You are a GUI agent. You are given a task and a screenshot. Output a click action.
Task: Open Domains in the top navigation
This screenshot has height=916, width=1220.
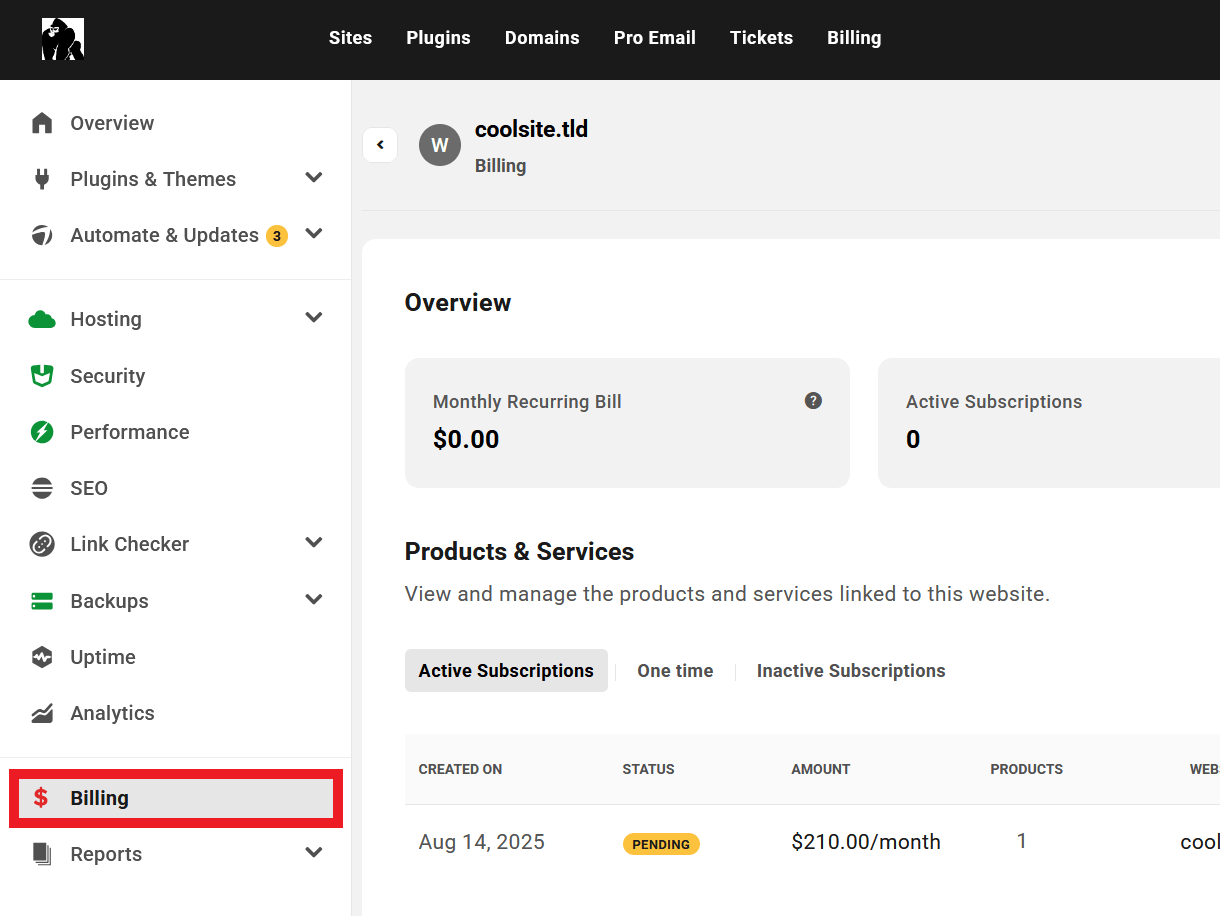click(x=542, y=38)
